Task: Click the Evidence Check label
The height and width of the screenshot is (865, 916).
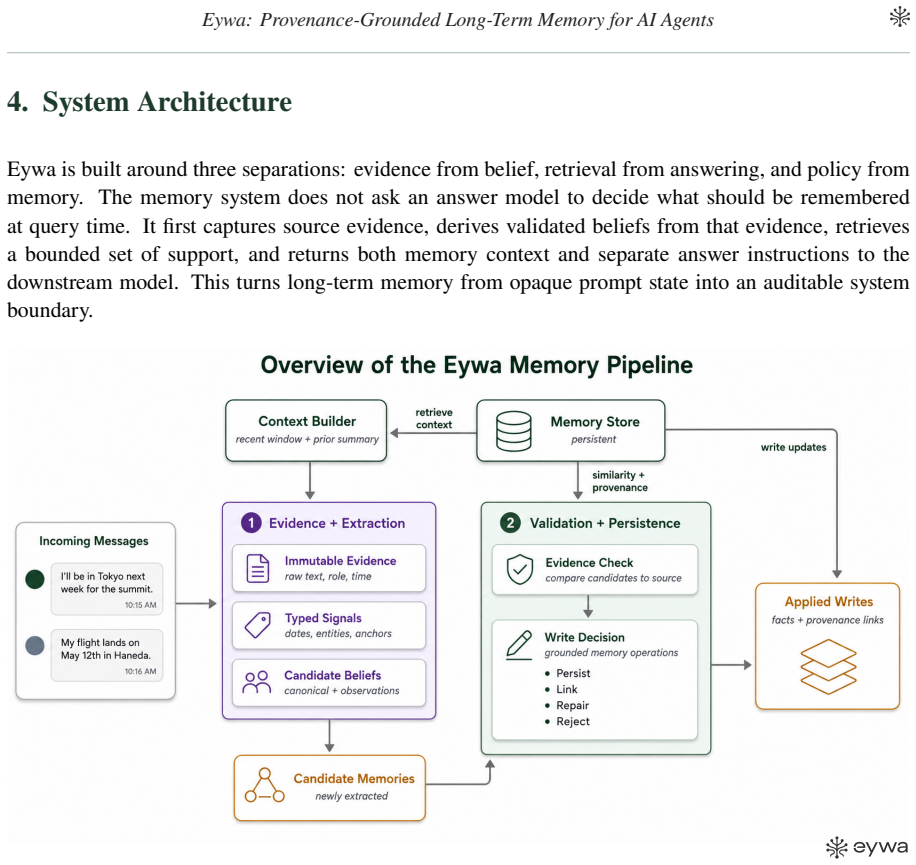Action: (589, 562)
